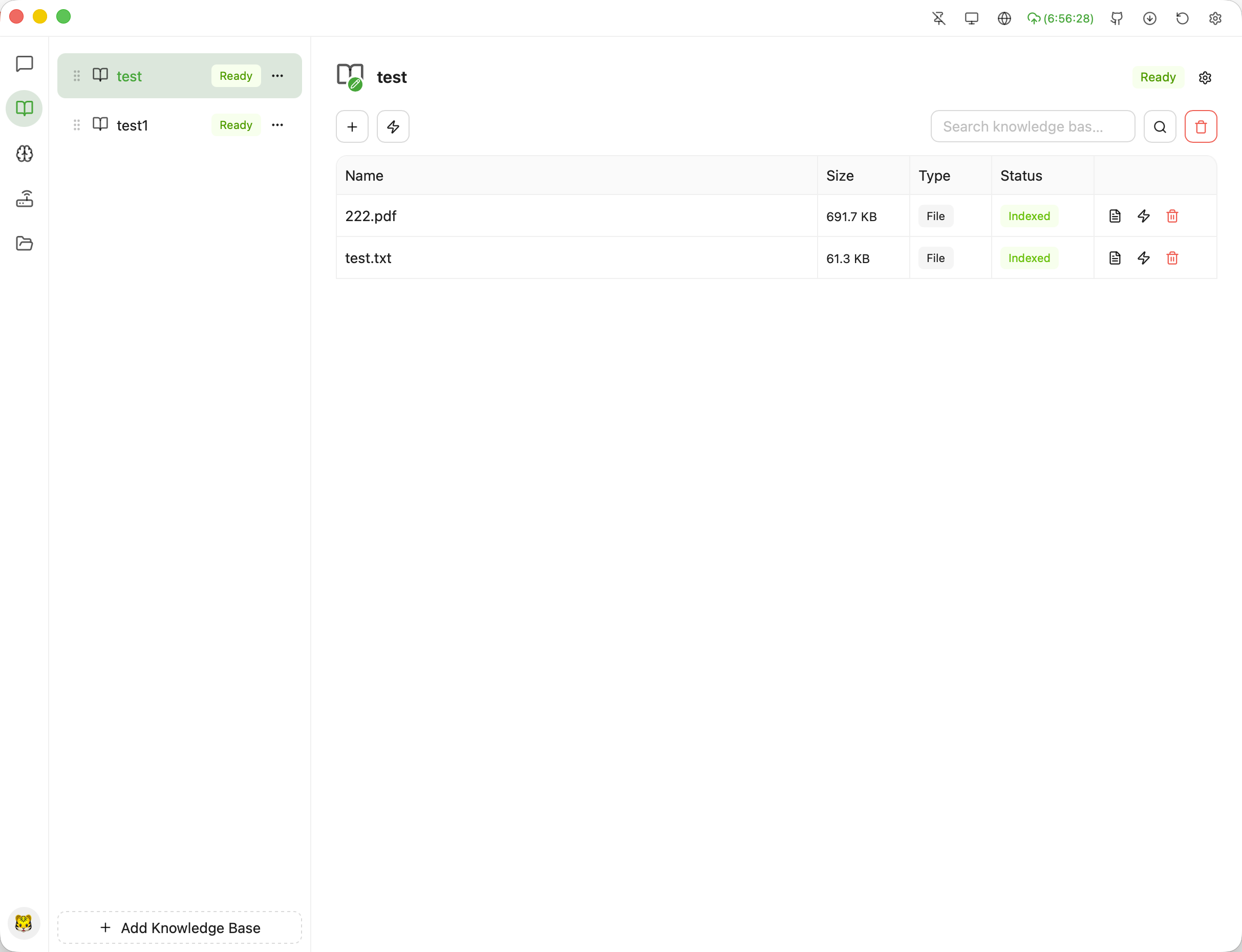Delete 222.pdf with red trash icon
Image resolution: width=1242 pixels, height=952 pixels.
[x=1172, y=216]
